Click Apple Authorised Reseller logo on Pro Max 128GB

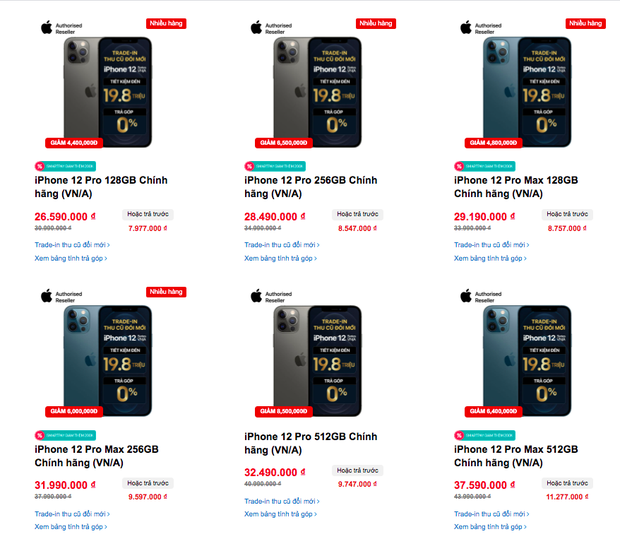[x=480, y=28]
